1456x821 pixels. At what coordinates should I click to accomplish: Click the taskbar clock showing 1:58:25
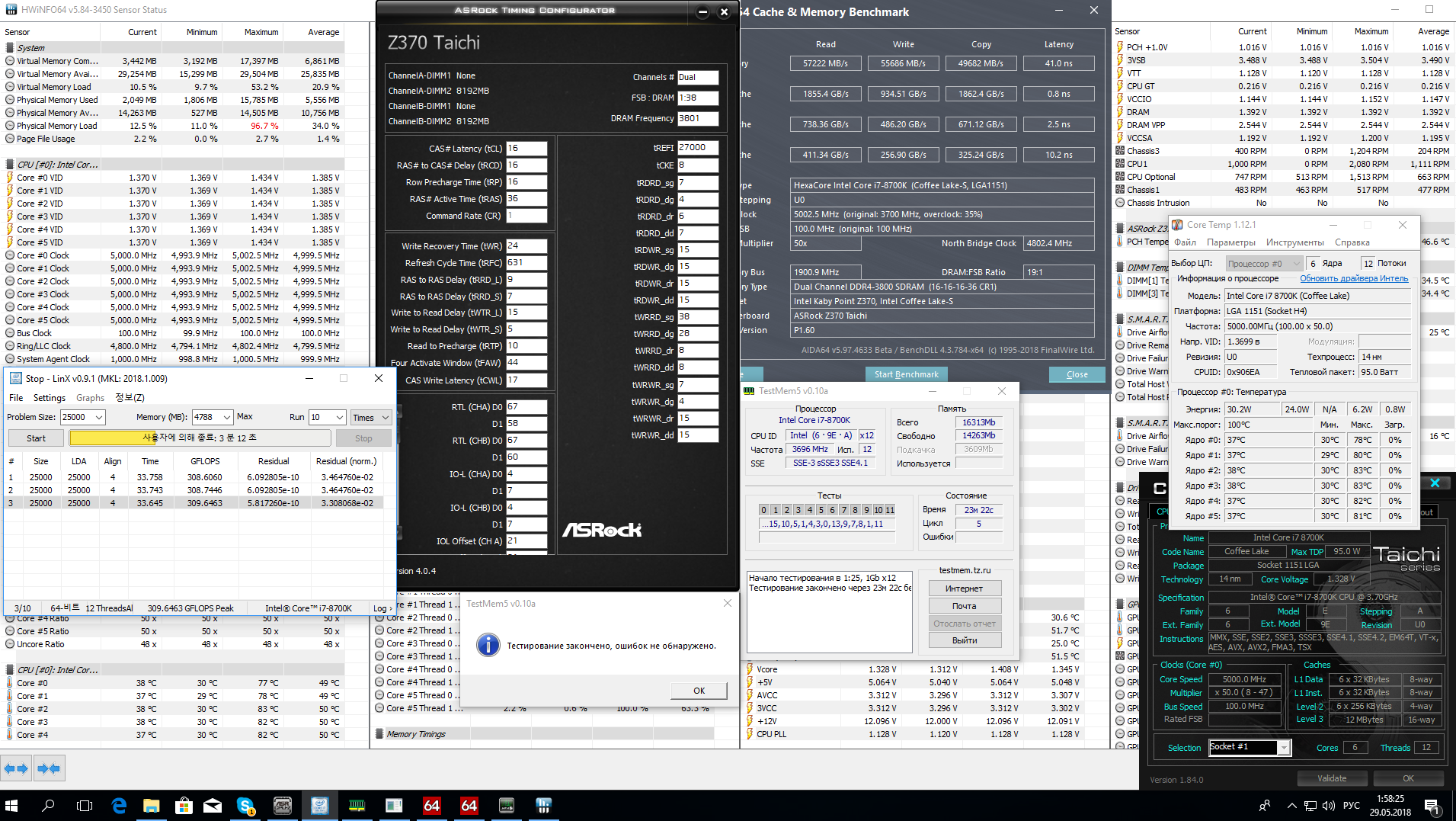pos(1390,806)
